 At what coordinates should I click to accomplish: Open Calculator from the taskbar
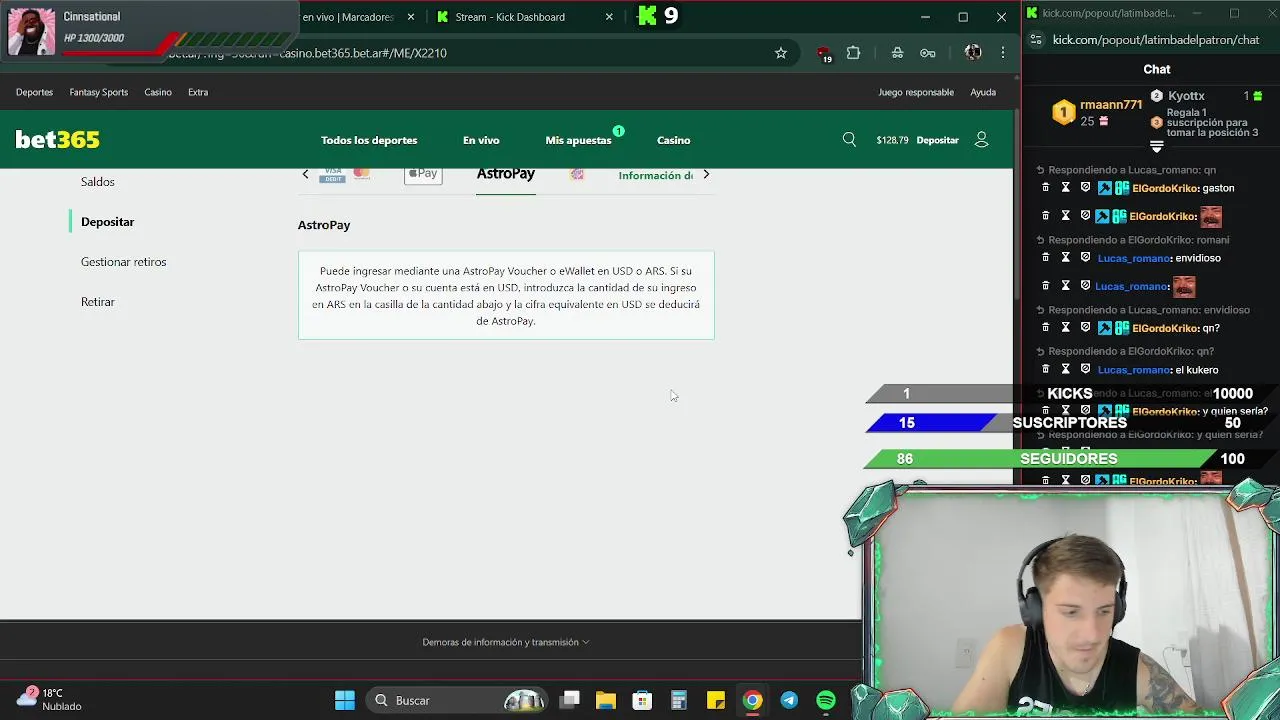point(679,700)
